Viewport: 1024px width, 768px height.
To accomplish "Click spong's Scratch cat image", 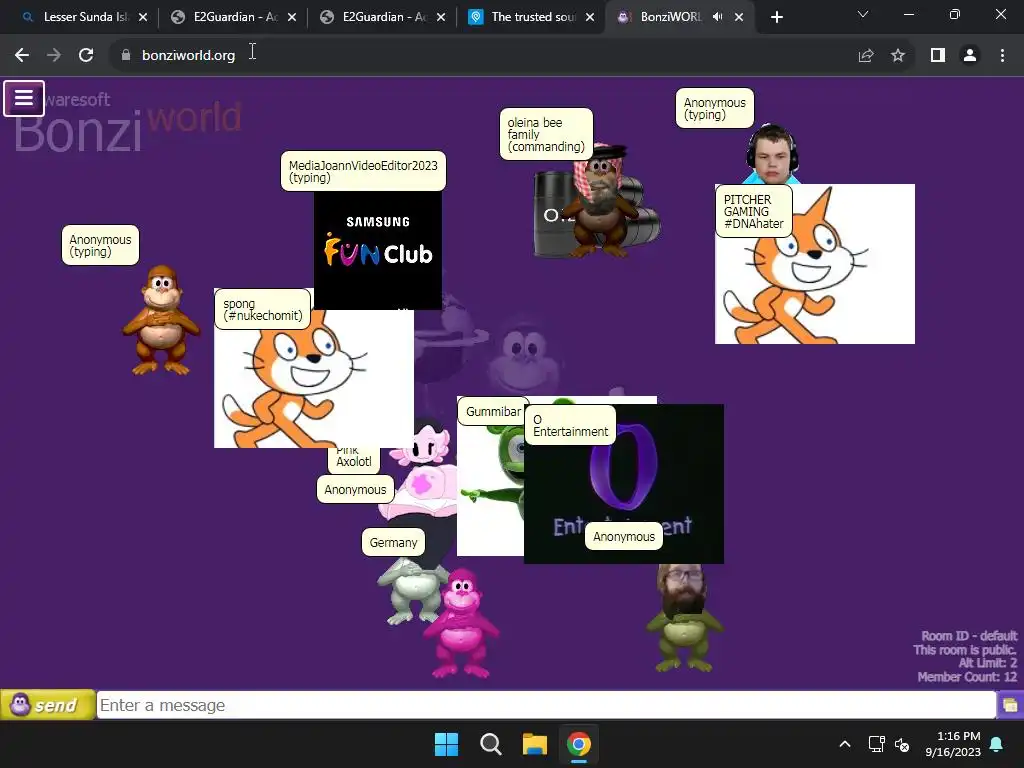I will point(313,379).
